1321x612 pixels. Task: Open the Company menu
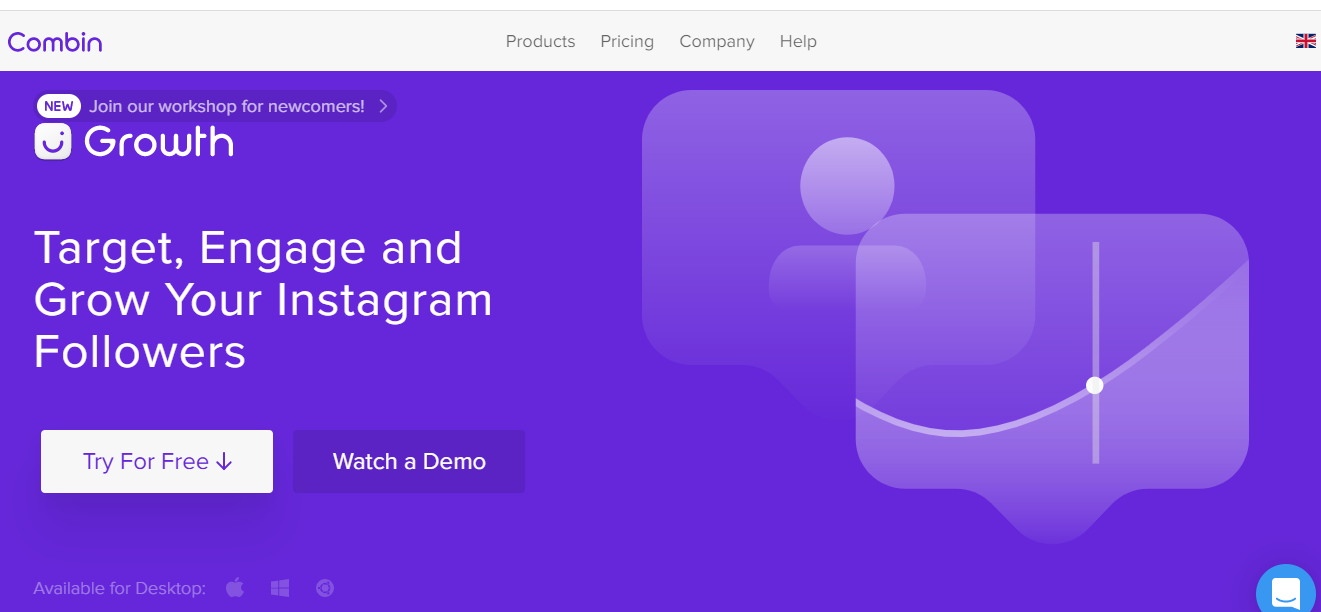717,41
